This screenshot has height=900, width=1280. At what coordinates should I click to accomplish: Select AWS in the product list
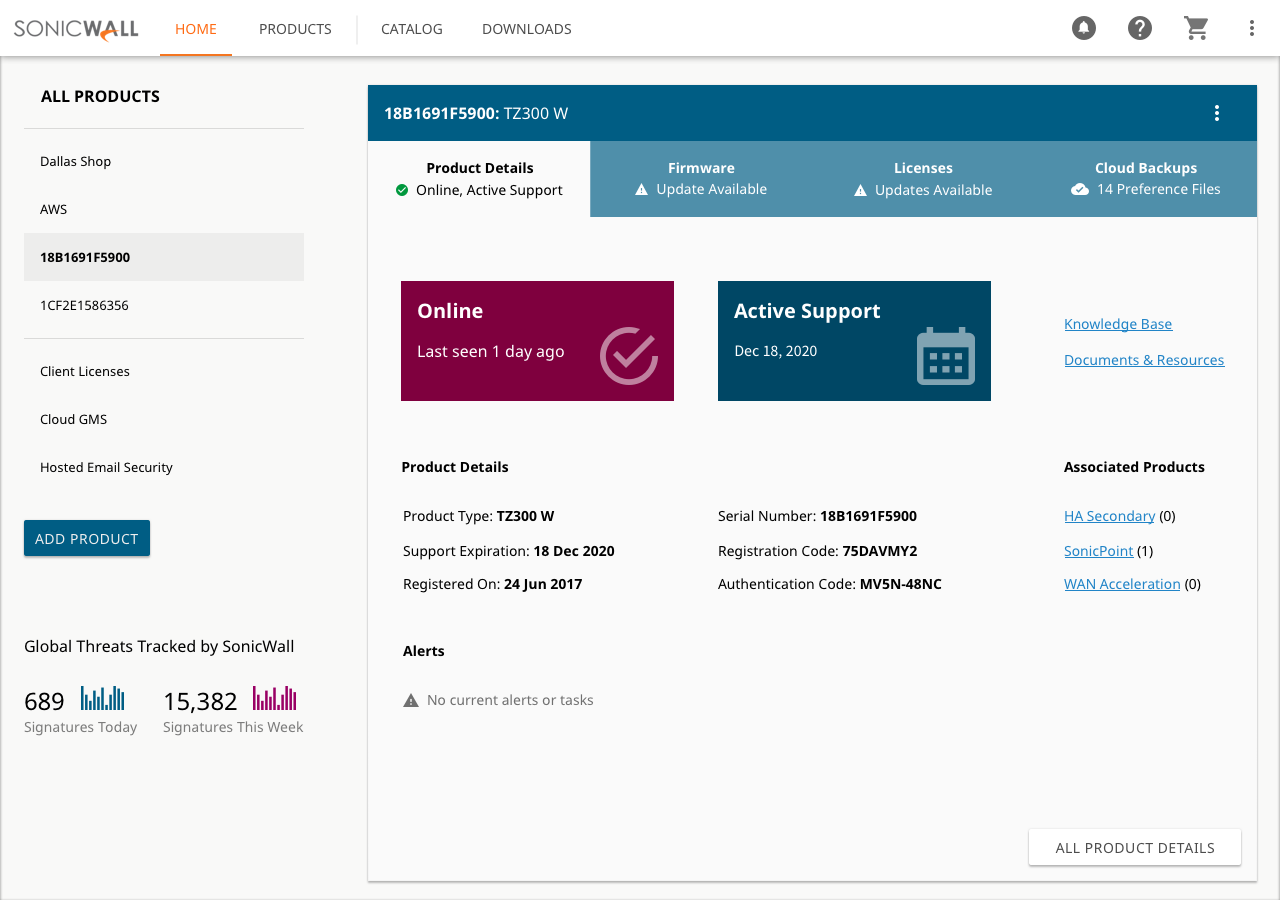pos(164,209)
